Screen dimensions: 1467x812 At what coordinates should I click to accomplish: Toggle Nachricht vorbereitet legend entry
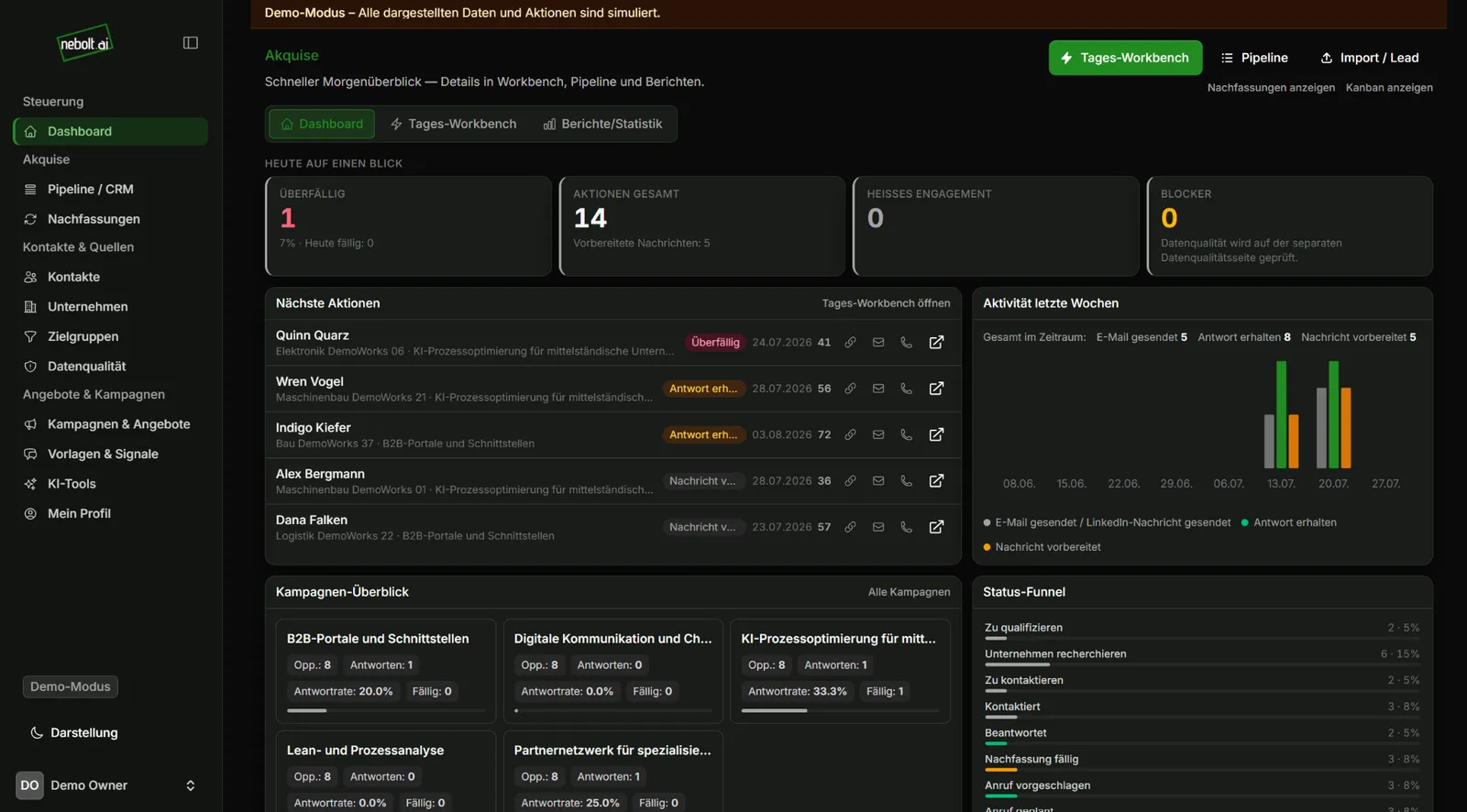1042,547
